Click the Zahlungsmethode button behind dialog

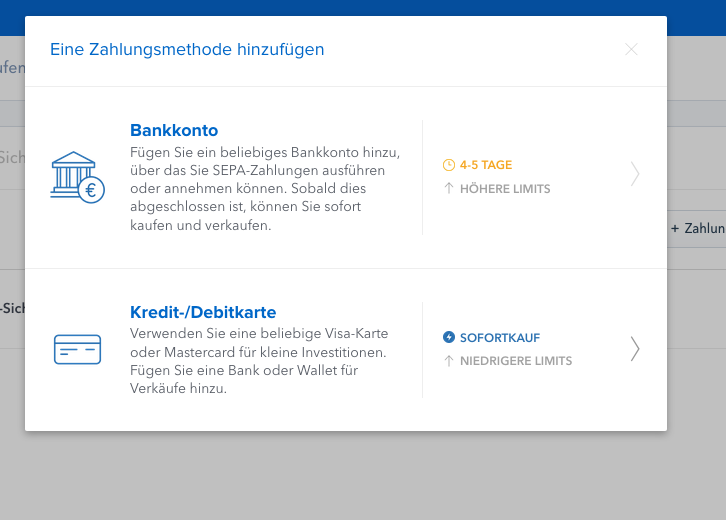click(x=696, y=228)
